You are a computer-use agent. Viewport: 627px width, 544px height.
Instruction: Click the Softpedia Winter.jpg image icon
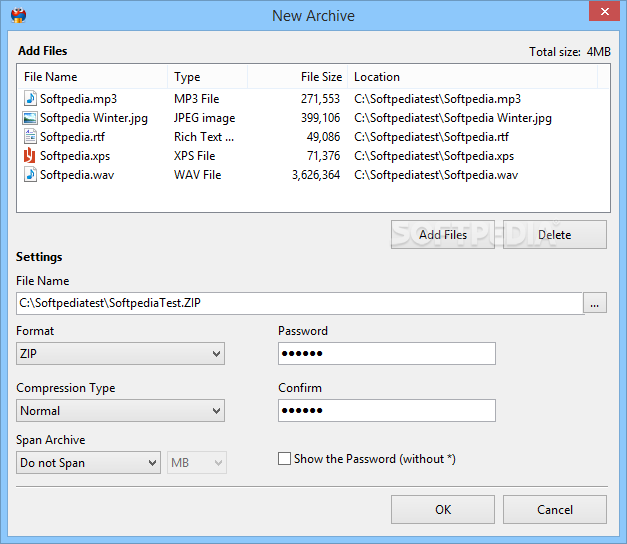30,118
